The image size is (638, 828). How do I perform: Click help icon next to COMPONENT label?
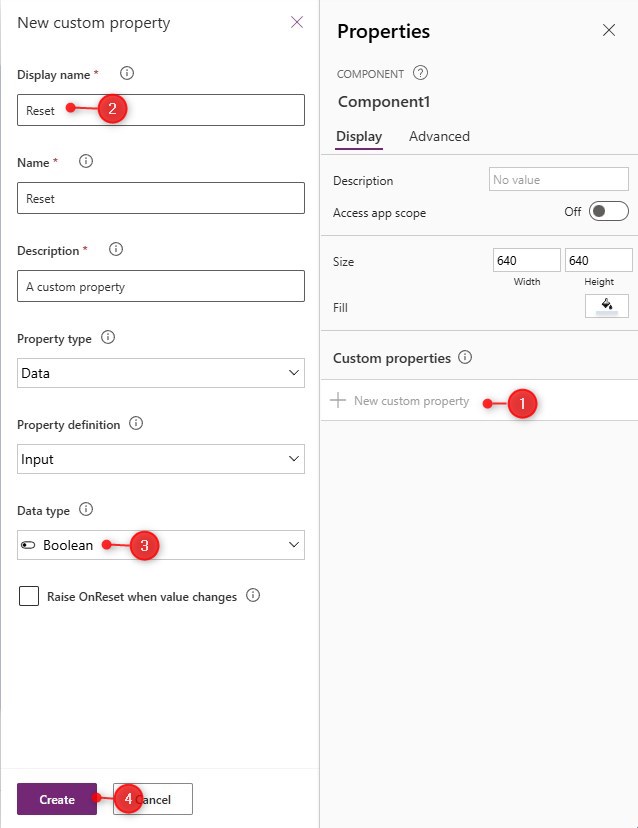(420, 72)
